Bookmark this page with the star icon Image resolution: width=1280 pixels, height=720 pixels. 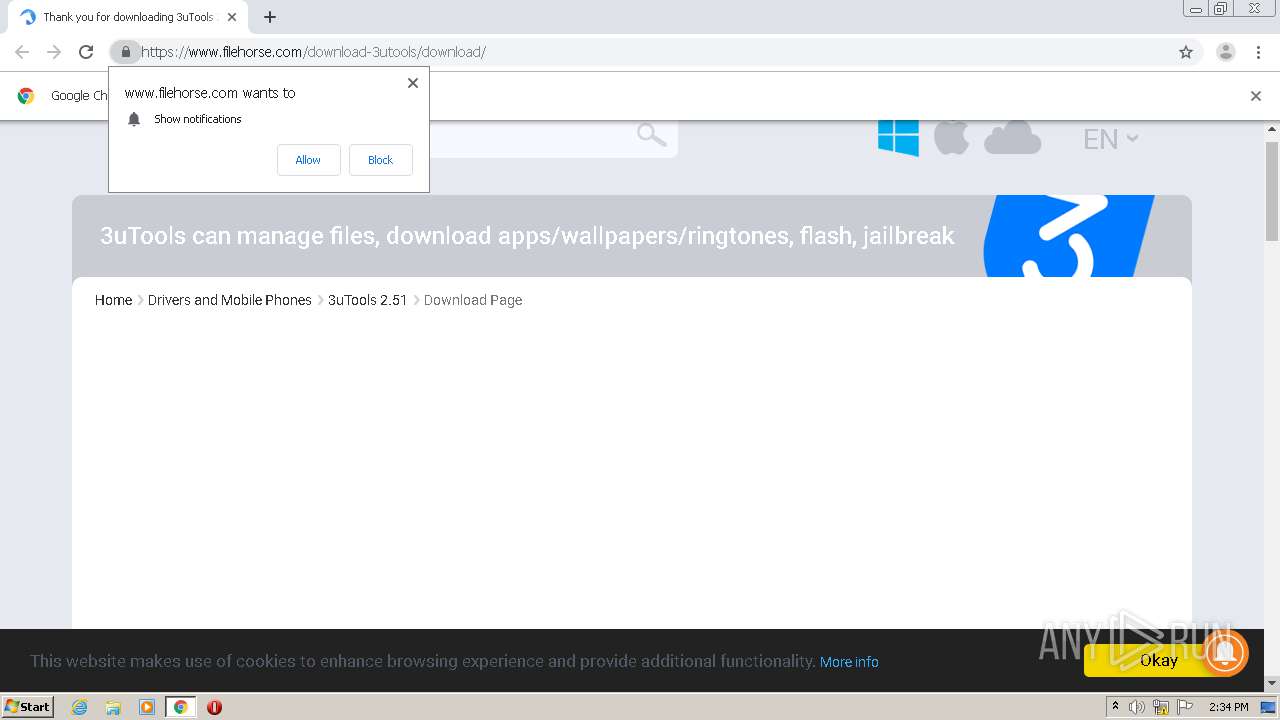pyautogui.click(x=1186, y=52)
